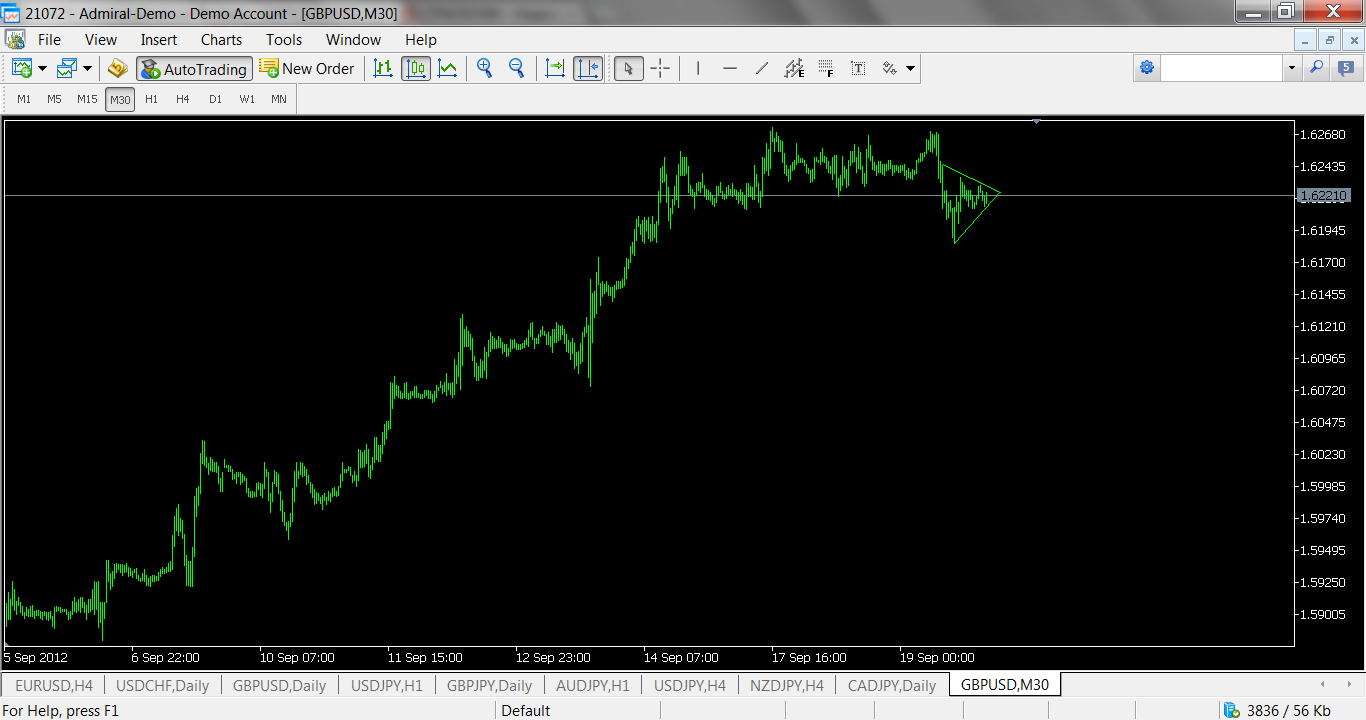Select the Arrows tool icon
This screenshot has height=720, width=1366.
[x=889, y=69]
